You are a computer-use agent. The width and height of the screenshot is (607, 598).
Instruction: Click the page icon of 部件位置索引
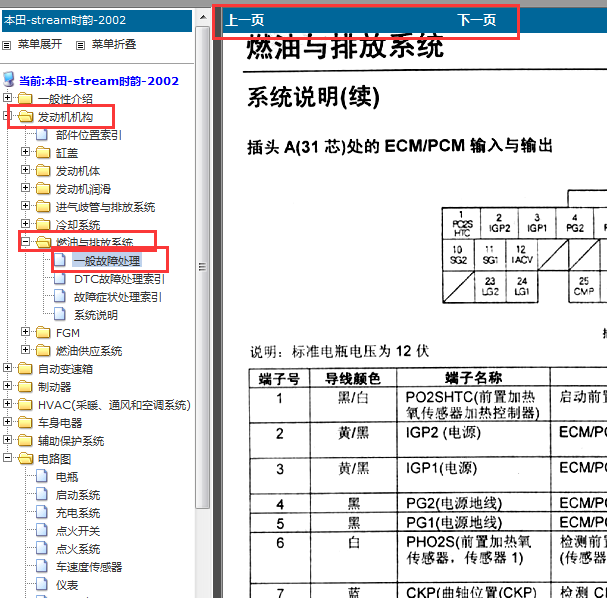point(42,134)
